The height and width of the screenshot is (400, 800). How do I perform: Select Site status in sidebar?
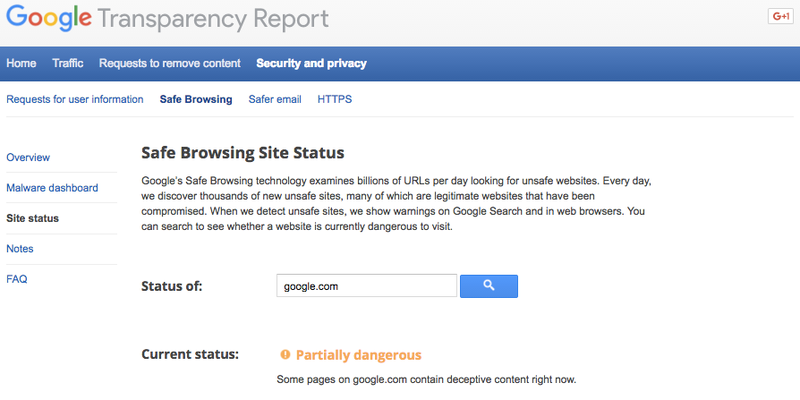33,218
